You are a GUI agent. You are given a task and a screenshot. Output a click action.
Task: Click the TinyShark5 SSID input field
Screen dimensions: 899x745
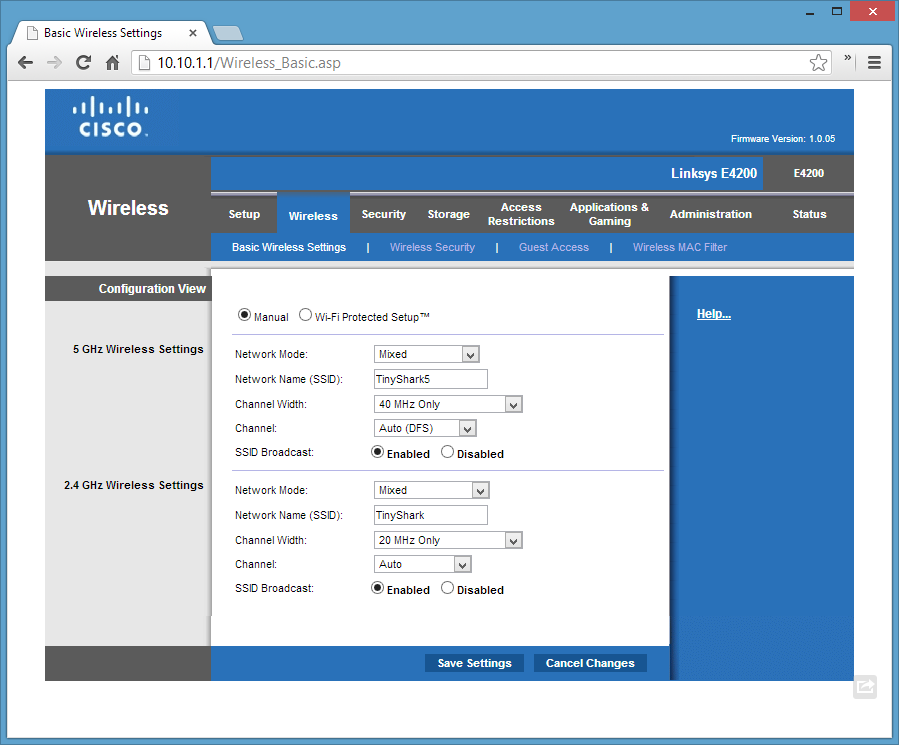click(430, 379)
